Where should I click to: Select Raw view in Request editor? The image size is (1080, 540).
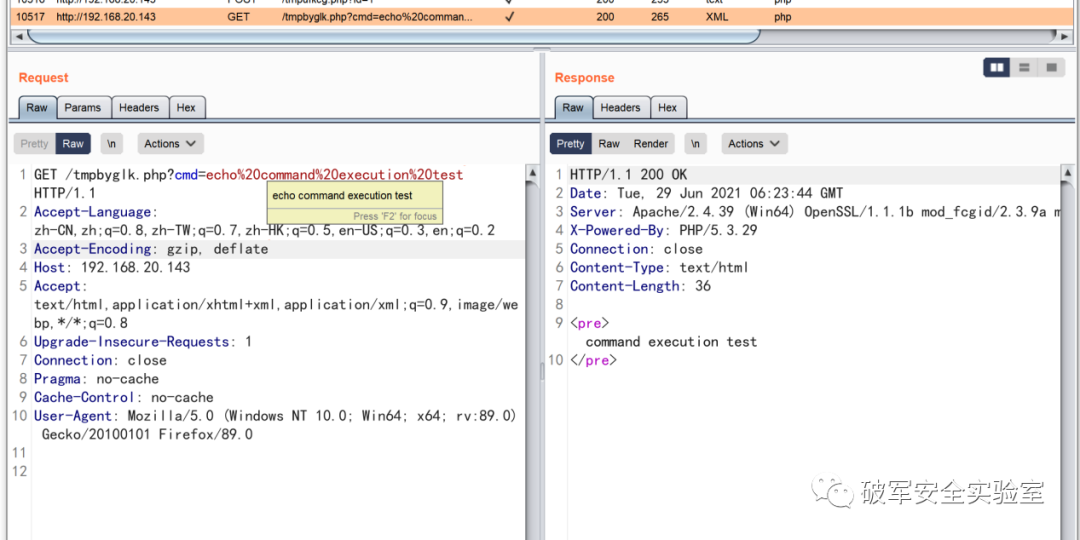[73, 143]
